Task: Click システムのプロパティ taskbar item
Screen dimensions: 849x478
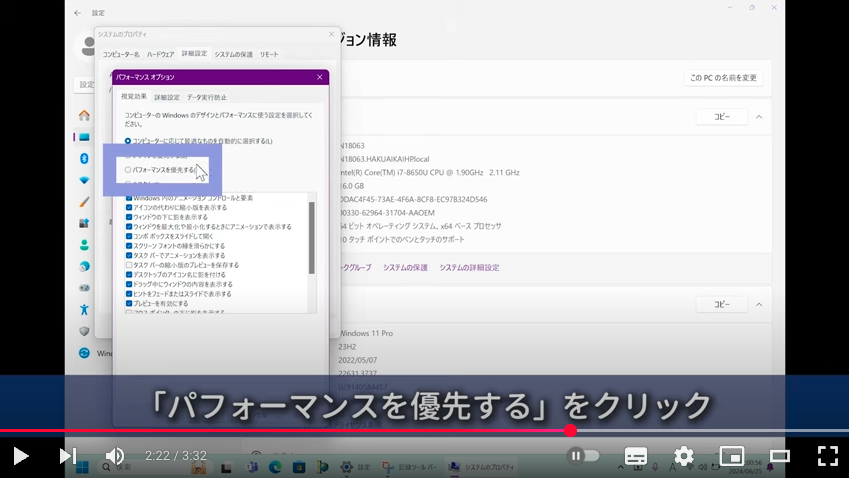Action: [x=482, y=467]
